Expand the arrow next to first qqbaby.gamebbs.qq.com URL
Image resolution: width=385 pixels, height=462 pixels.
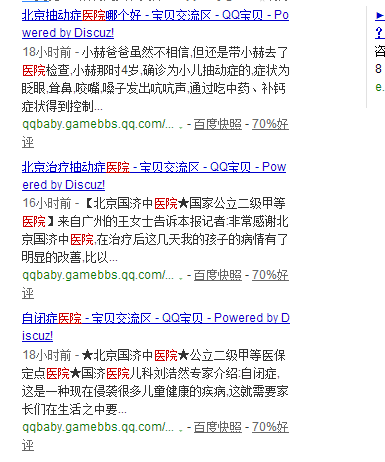[x=180, y=127]
